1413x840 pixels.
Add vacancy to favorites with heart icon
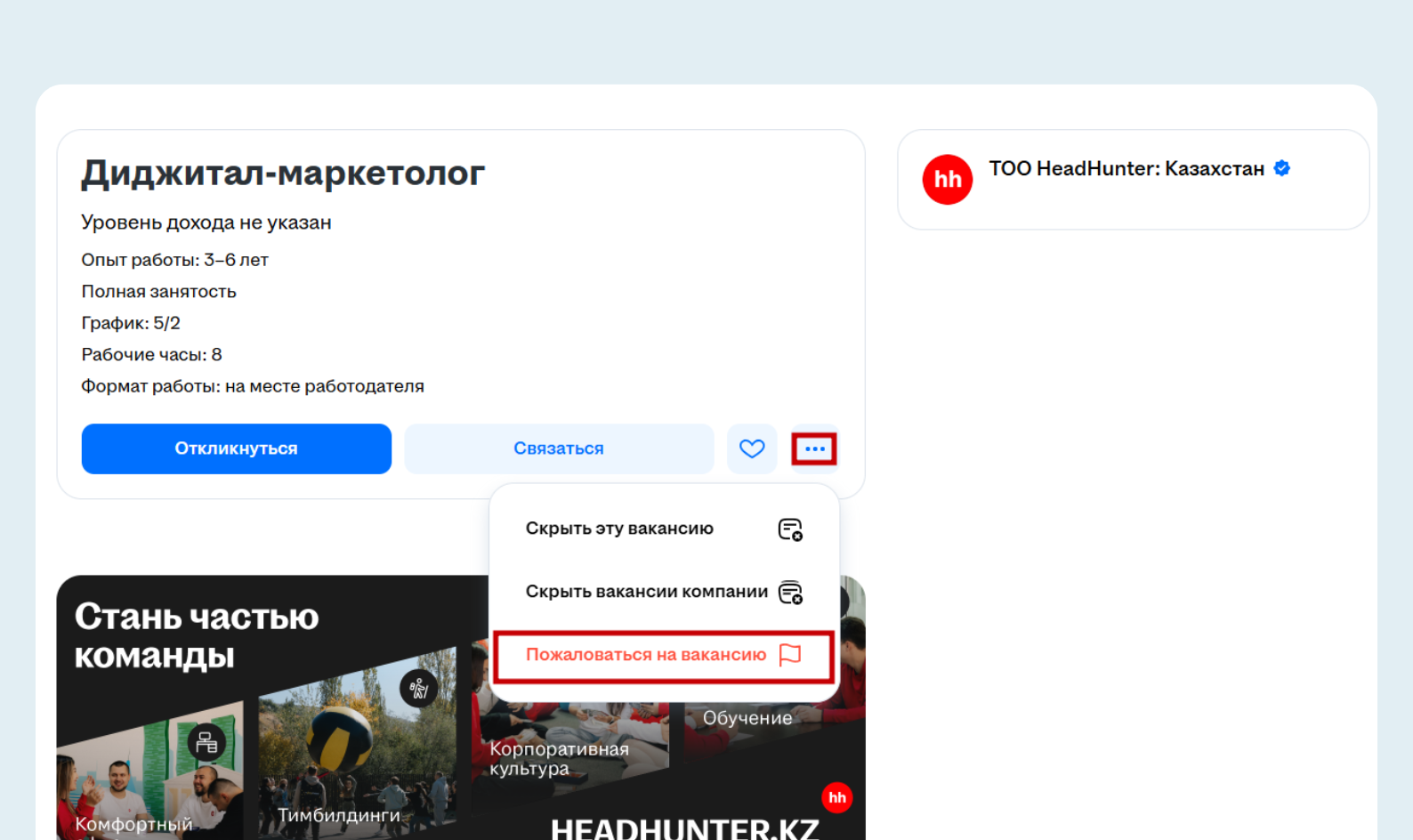click(752, 448)
